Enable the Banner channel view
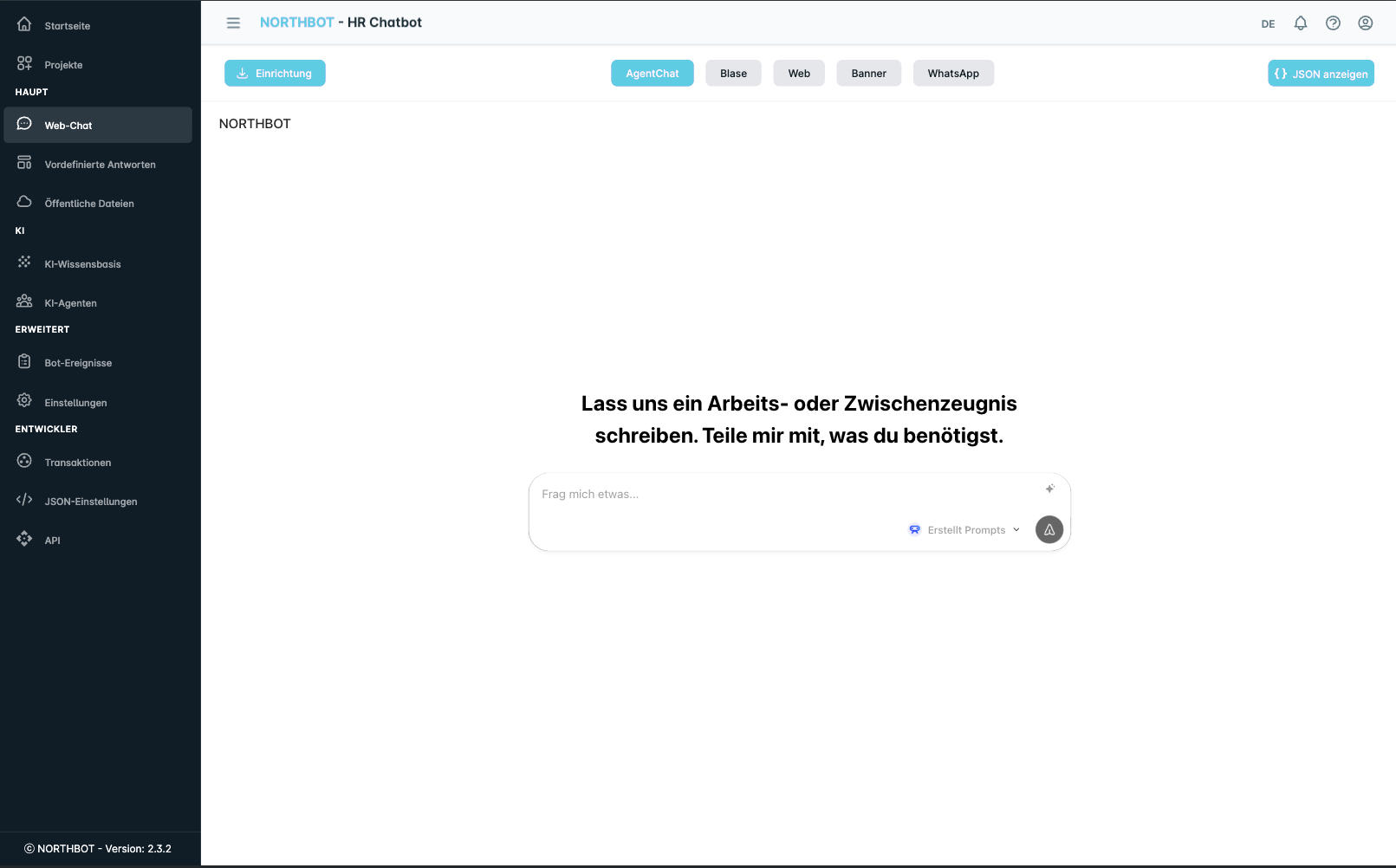Screen dimensions: 1396x868 (x=868, y=73)
